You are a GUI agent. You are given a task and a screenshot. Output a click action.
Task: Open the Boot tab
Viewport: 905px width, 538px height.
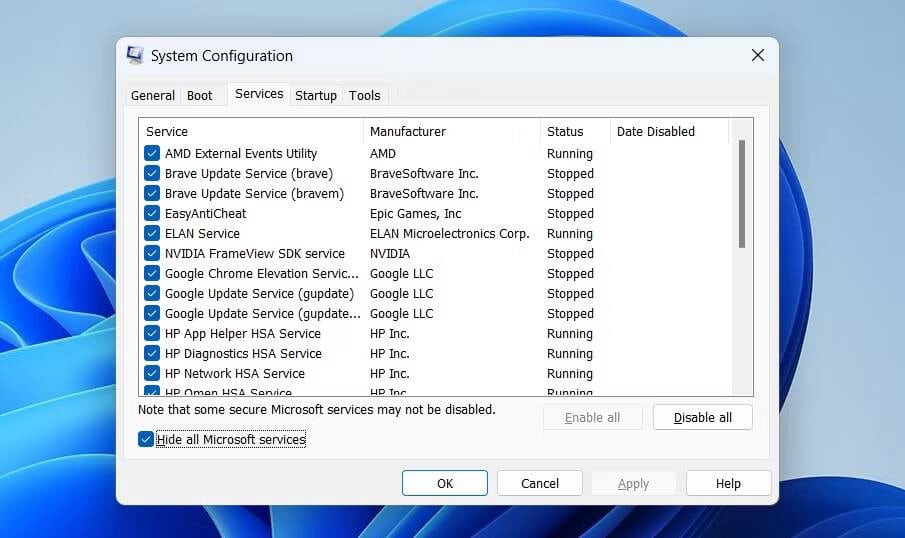(x=200, y=95)
